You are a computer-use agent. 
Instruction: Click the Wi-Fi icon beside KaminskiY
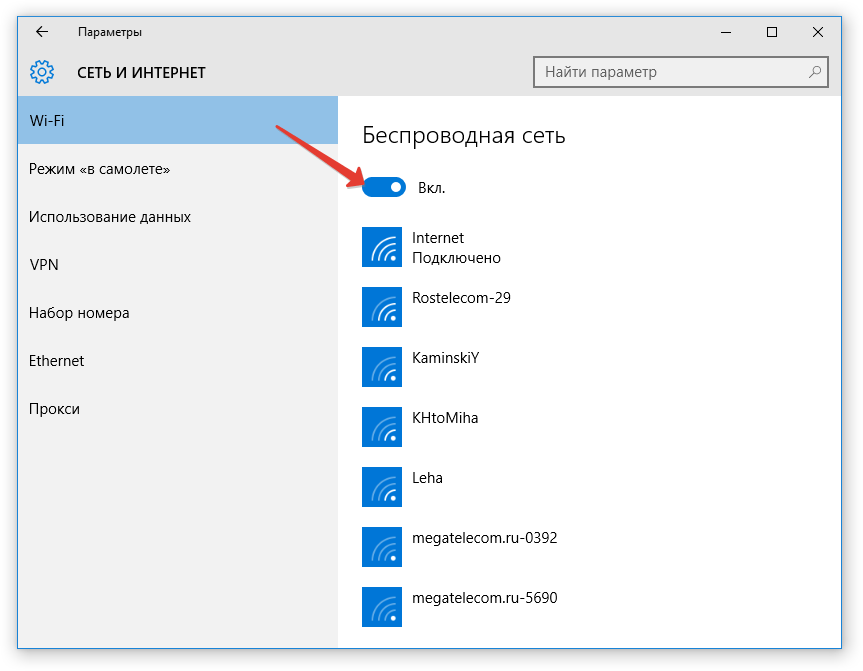click(382, 367)
